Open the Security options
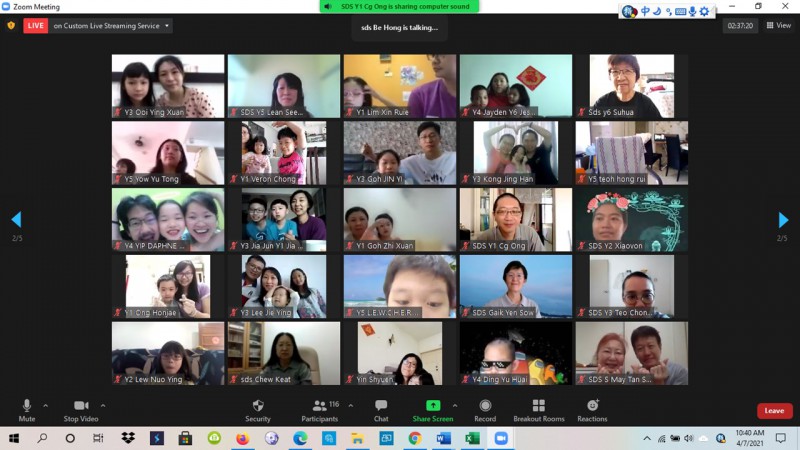This screenshot has height=450, width=800. pyautogui.click(x=258, y=409)
